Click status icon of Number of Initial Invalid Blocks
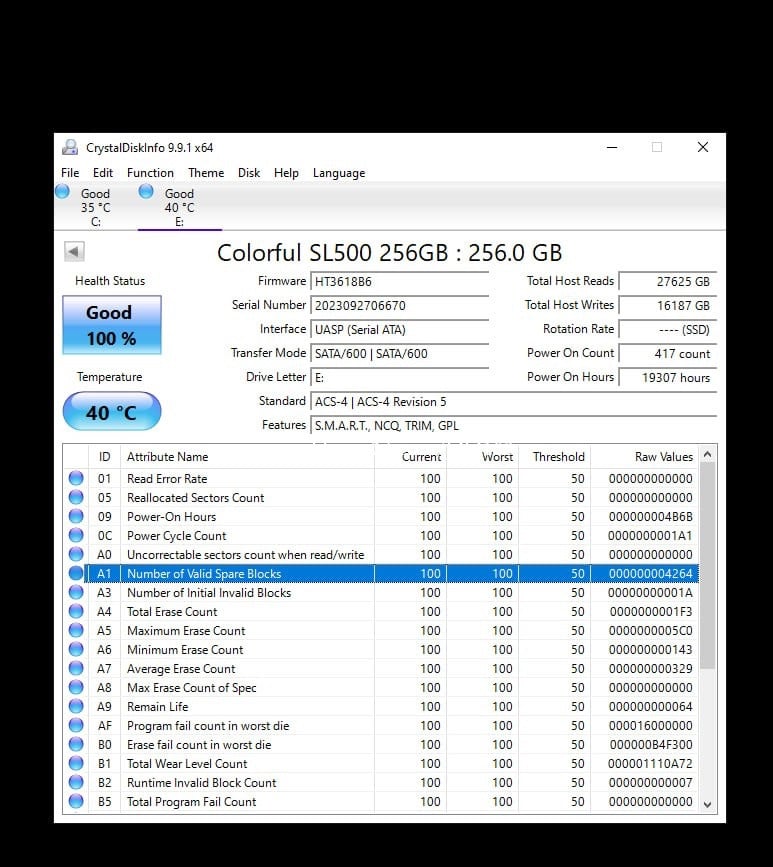The height and width of the screenshot is (867, 773). click(x=76, y=592)
